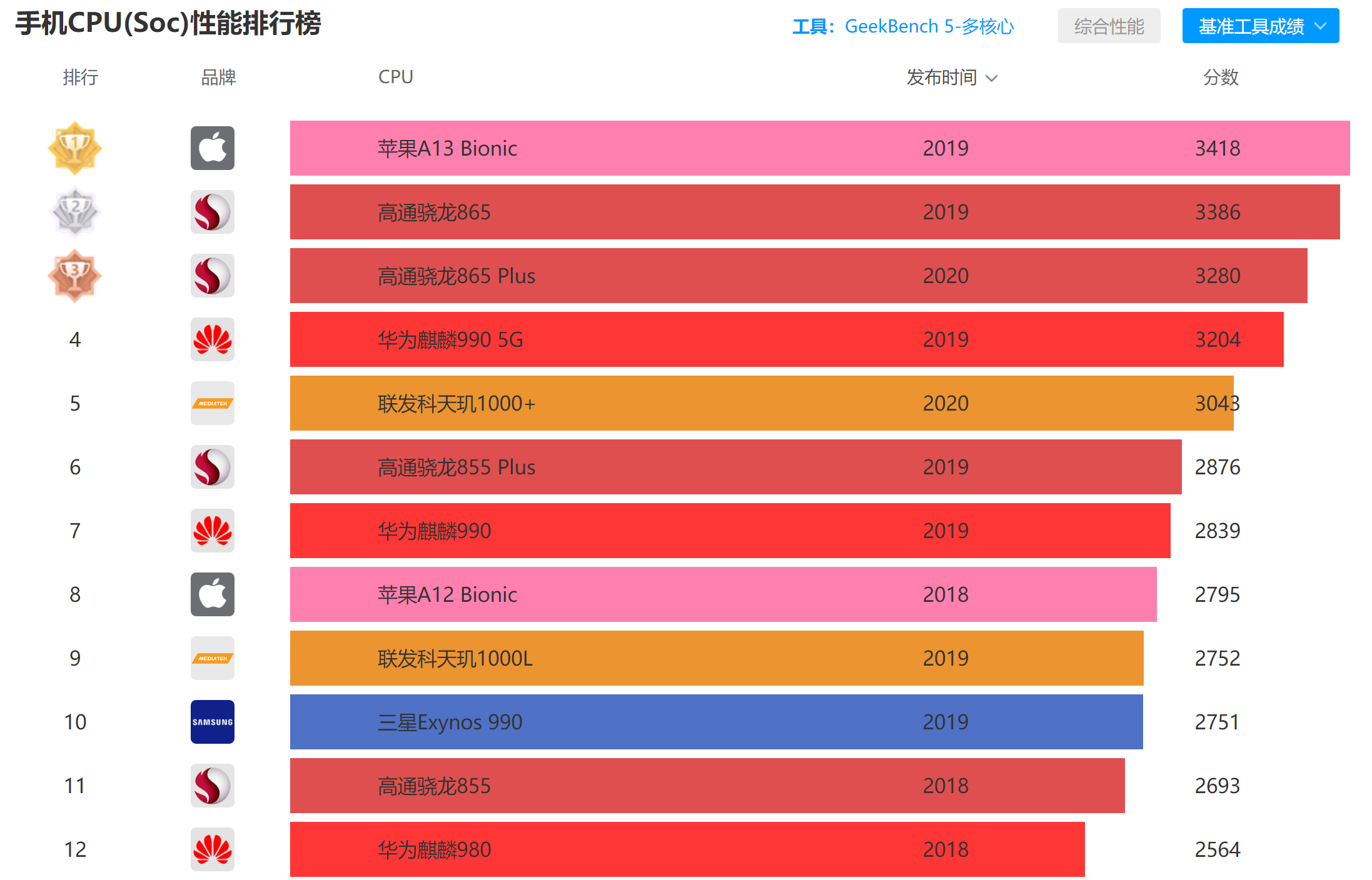This screenshot has height=880, width=1372.
Task: Click the Snapdragon logo beside 高通骁龙865
Action: click(212, 212)
